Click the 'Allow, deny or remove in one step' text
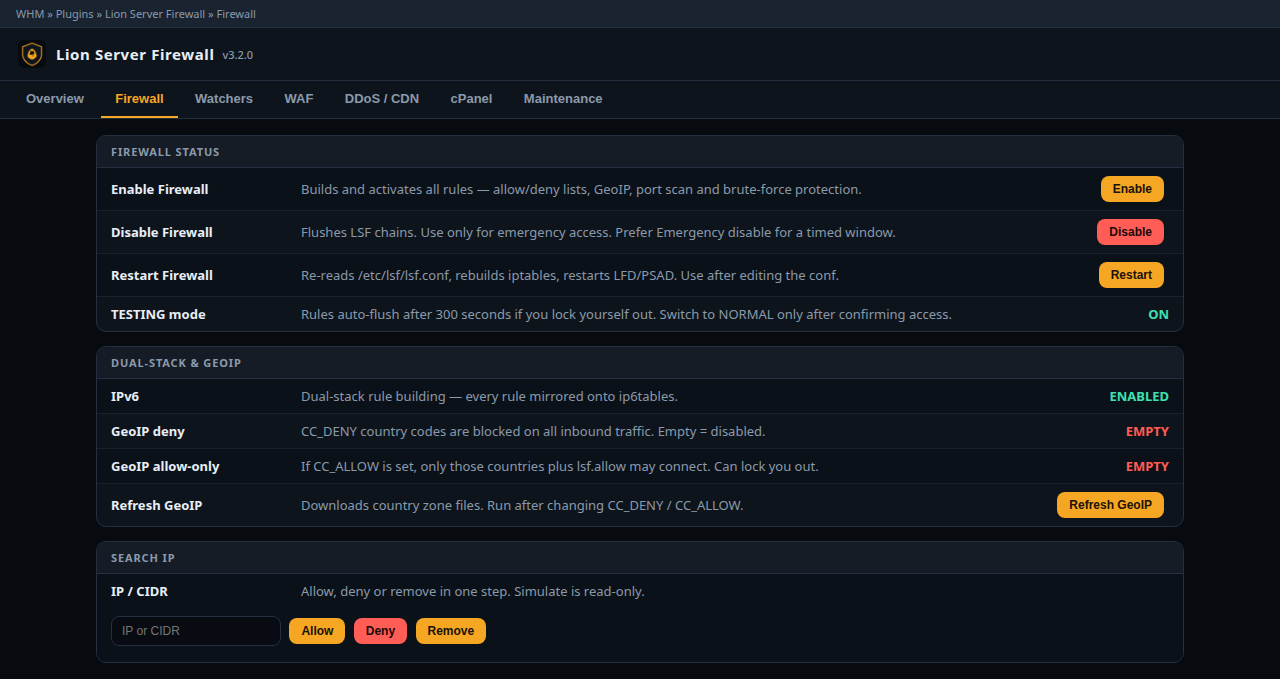Image resolution: width=1280 pixels, height=679 pixels. (473, 591)
